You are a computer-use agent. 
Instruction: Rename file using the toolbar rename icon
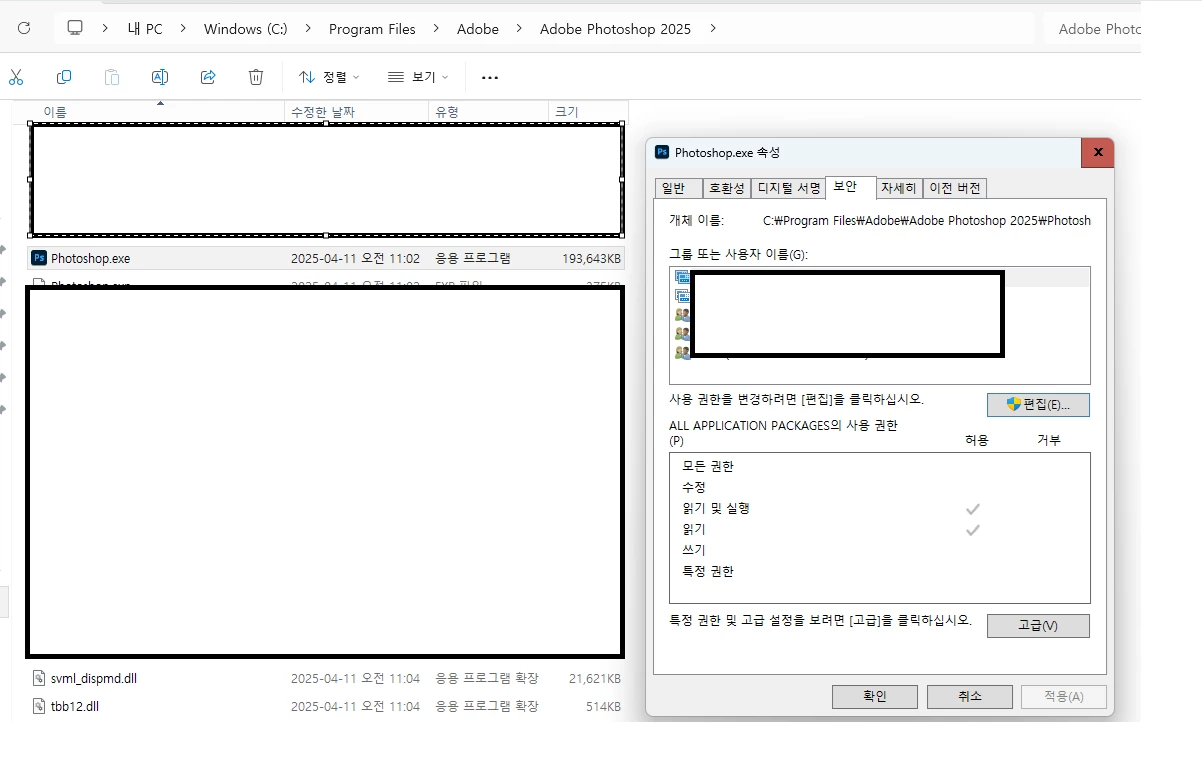point(160,77)
